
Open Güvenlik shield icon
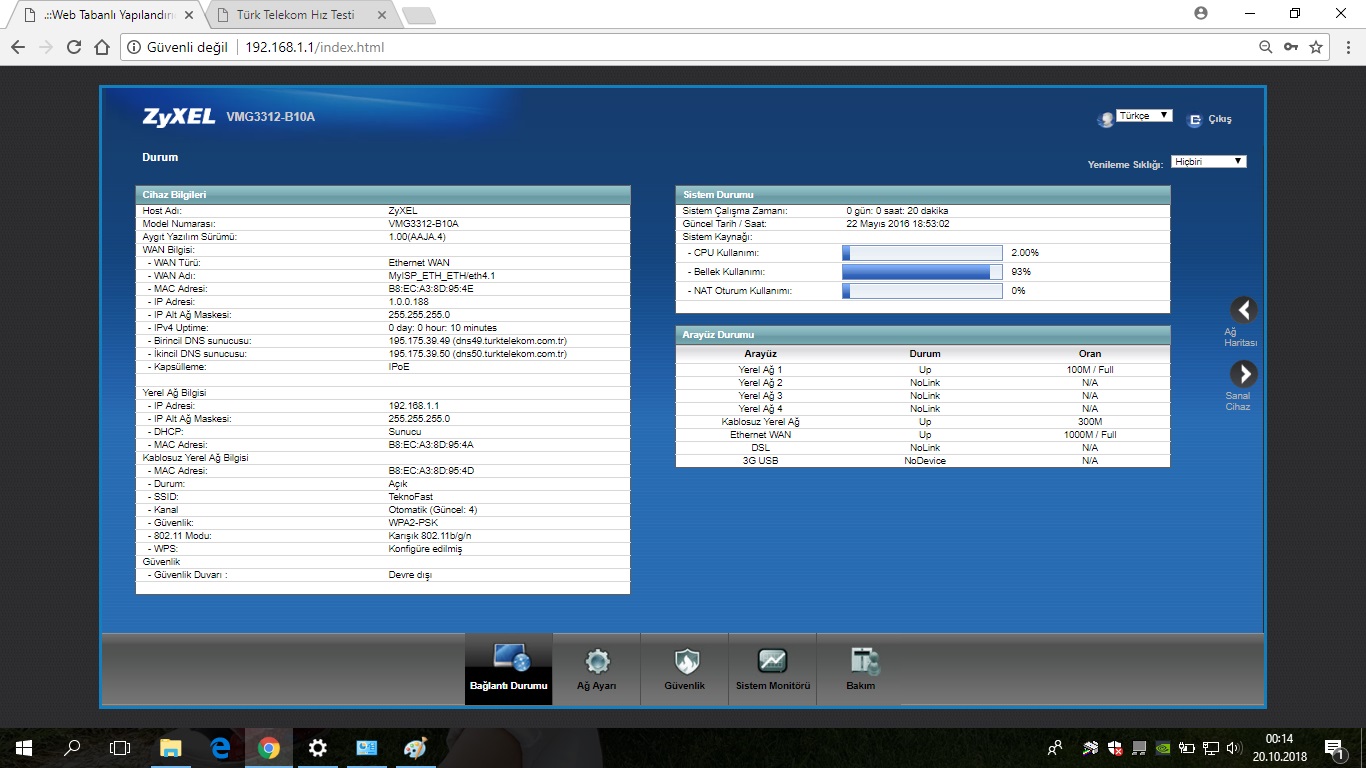point(686,661)
